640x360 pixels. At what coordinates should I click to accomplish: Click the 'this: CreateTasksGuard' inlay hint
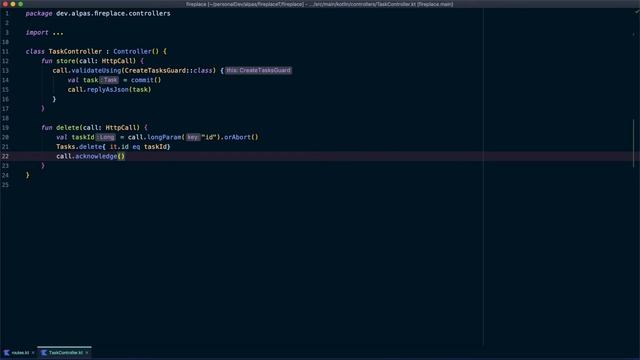pos(258,70)
